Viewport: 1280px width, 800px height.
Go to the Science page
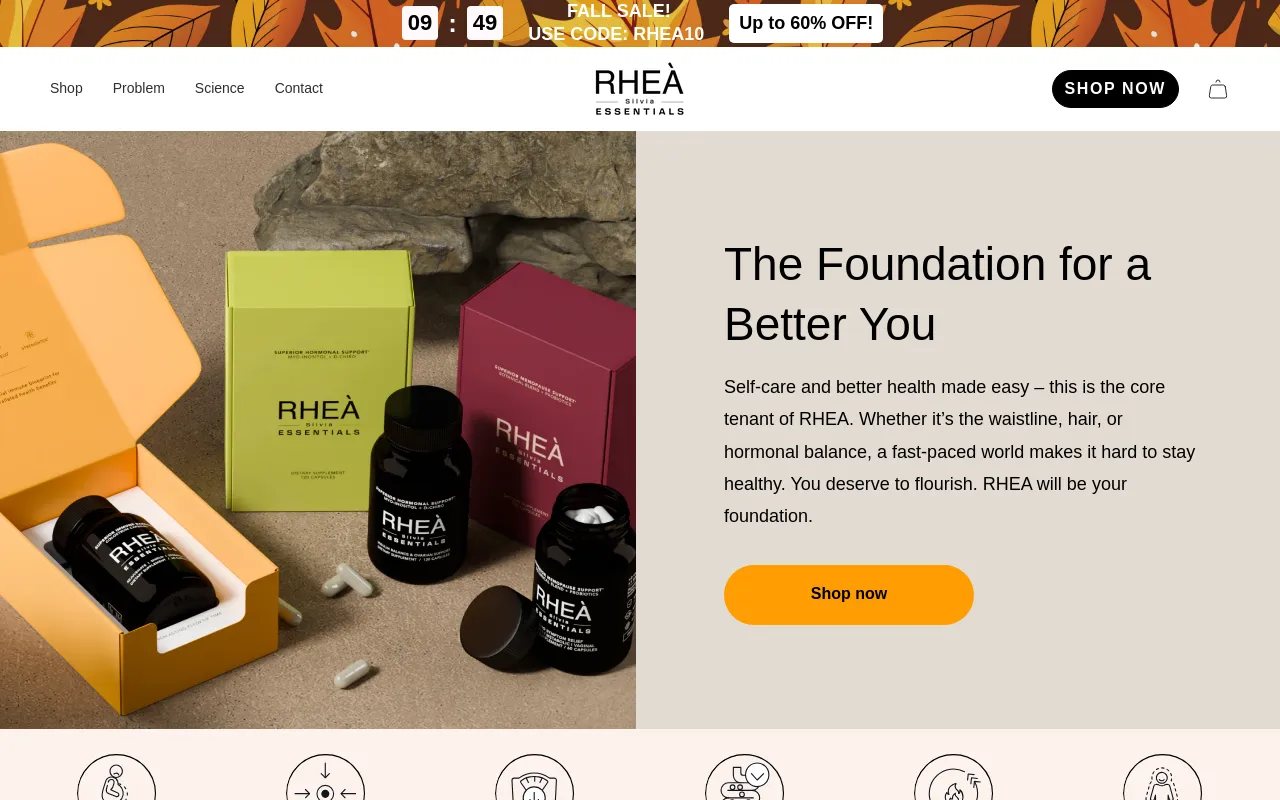pyautogui.click(x=220, y=88)
